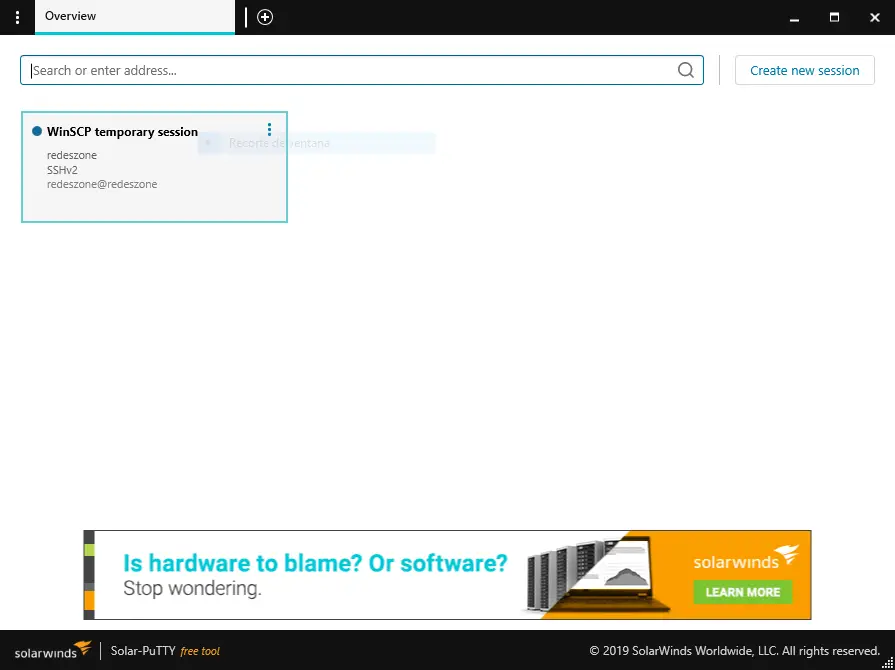The width and height of the screenshot is (895, 670).
Task: Click the solarwinds logo in footer
Action: coord(53,651)
